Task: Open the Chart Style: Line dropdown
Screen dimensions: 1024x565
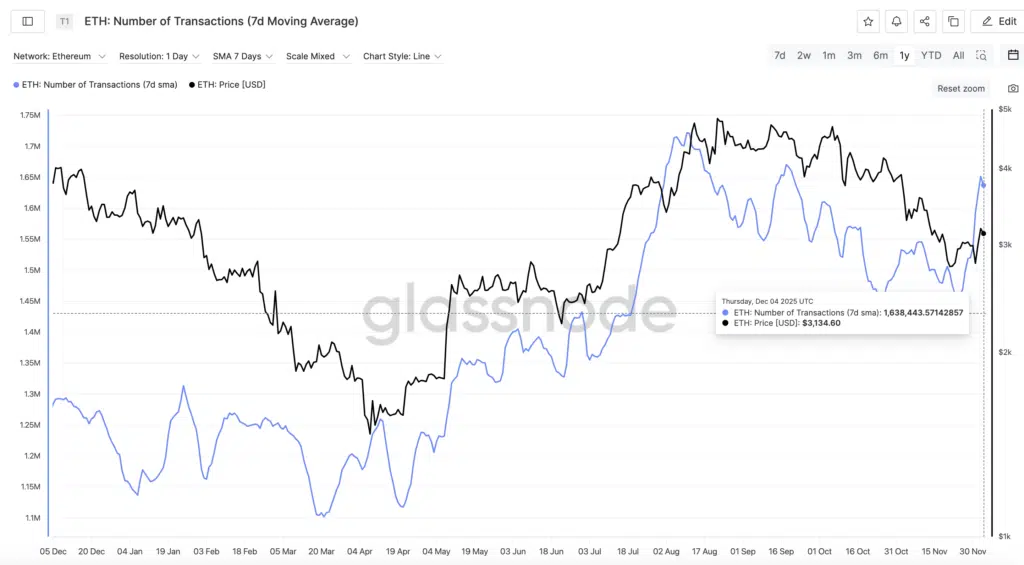Action: [402, 57]
